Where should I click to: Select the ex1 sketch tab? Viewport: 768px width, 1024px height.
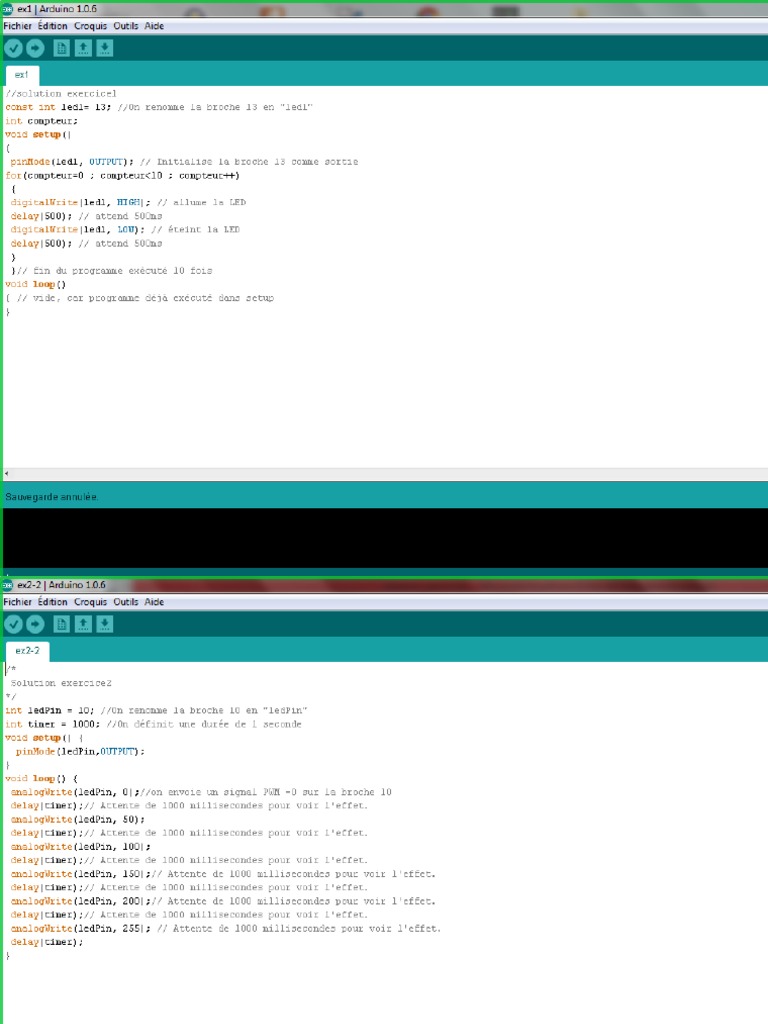22,75
